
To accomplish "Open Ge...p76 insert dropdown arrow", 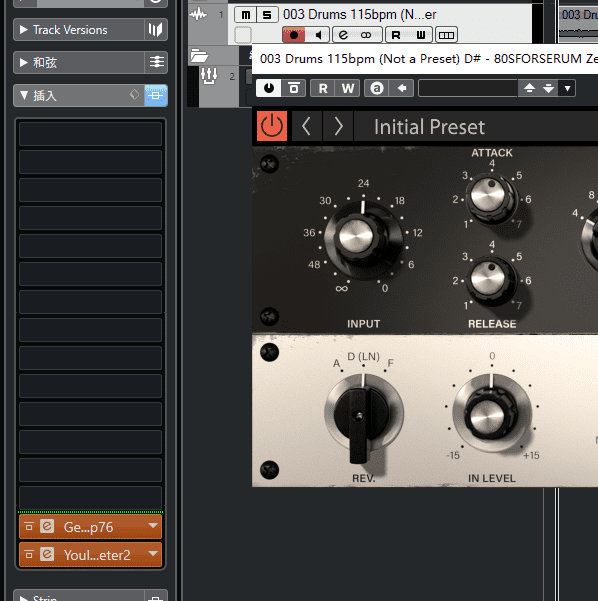I will [153, 525].
